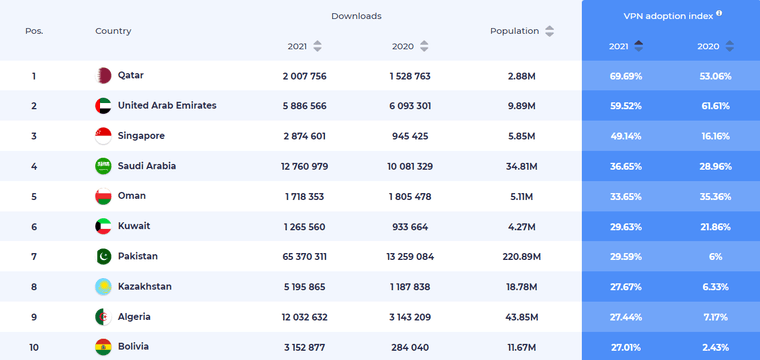Click the Kazakhstan flag icon
Screen dimensions: 760x360
click(x=103, y=287)
